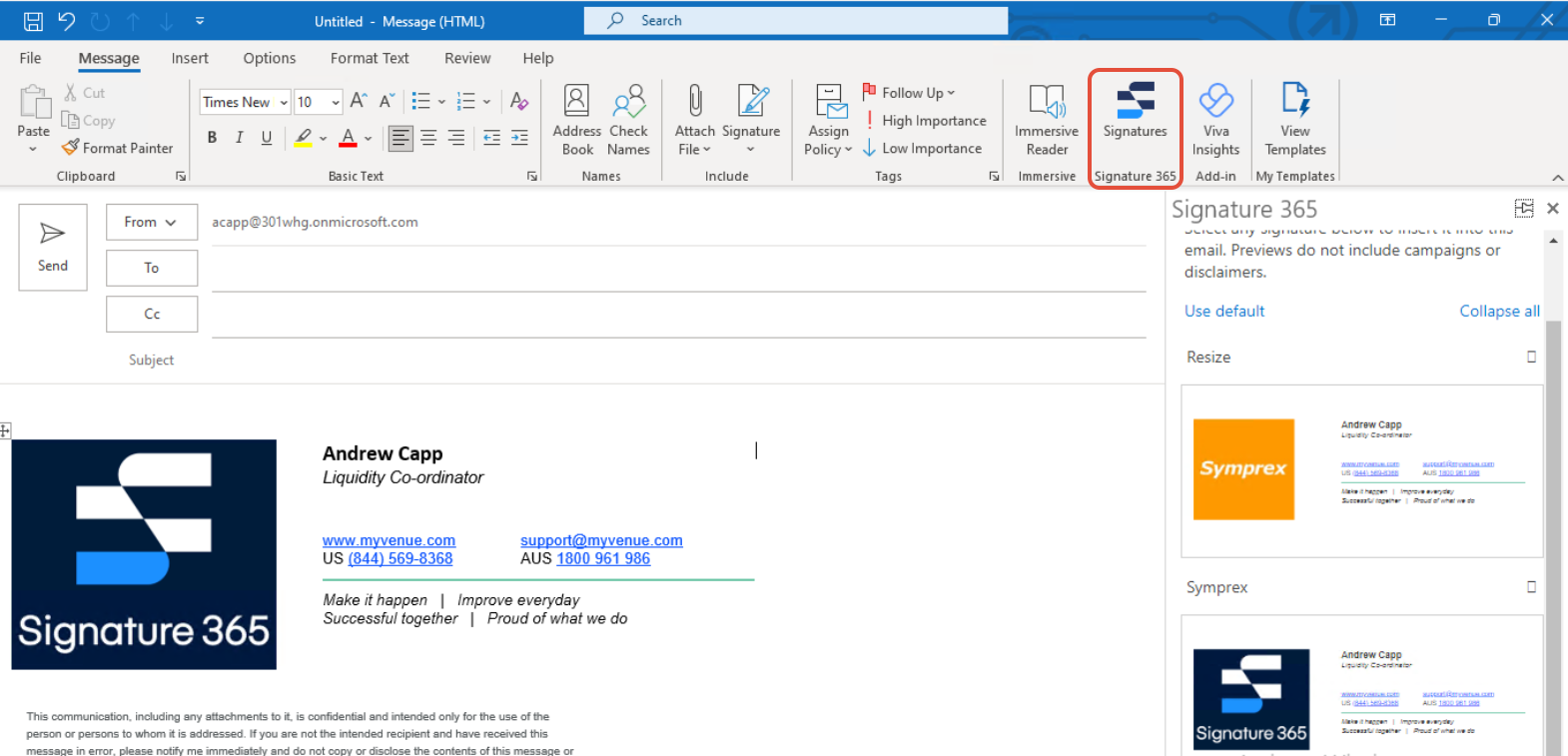The width and height of the screenshot is (1568, 756).
Task: Close the Signature 365 pane
Action: (x=1553, y=208)
